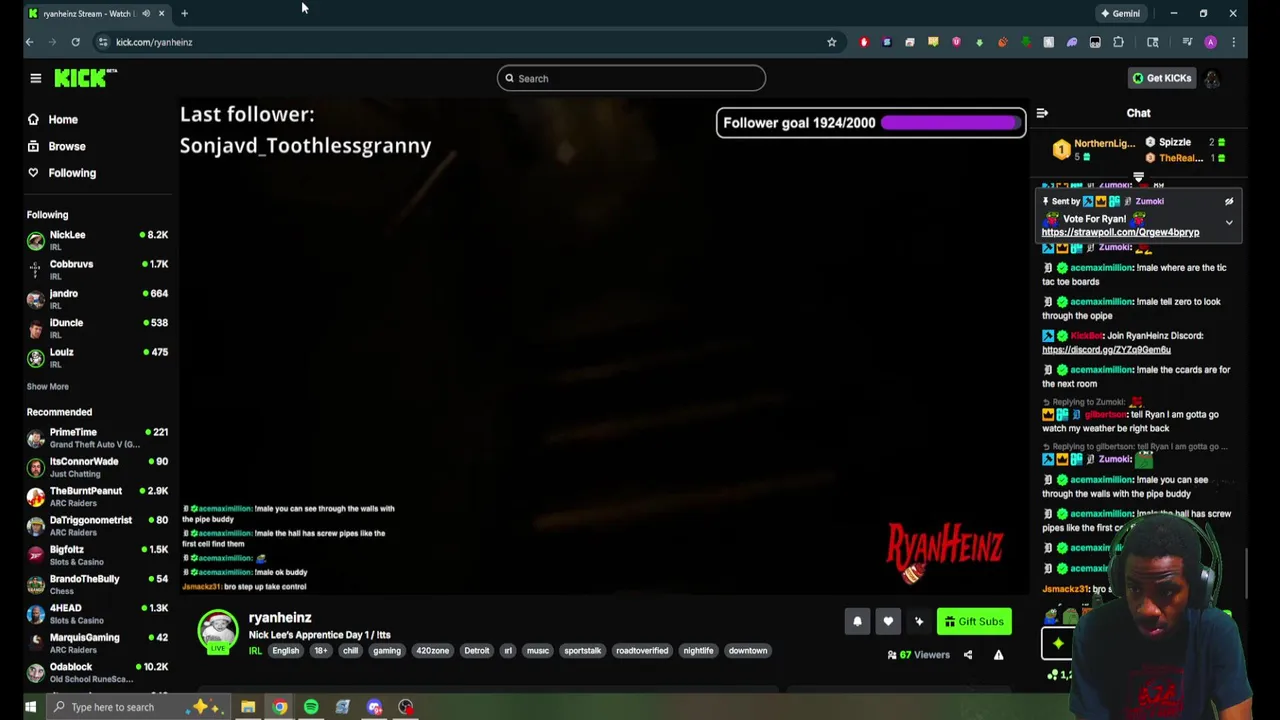Toggle the notification bell for ryanheinz
Image resolution: width=1280 pixels, height=720 pixels.
click(x=857, y=621)
